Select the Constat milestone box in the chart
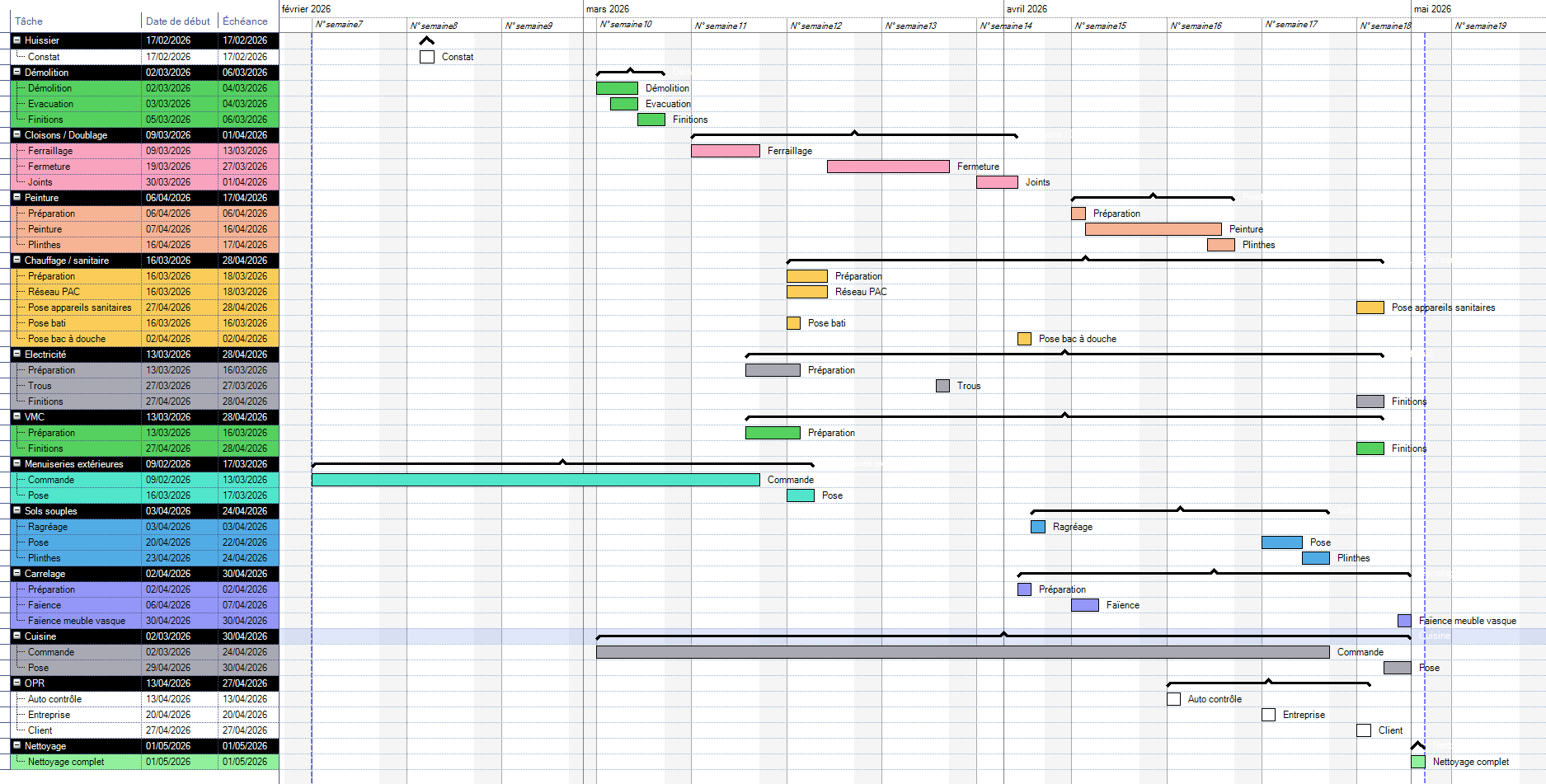This screenshot has width=1546, height=784. coord(427,57)
